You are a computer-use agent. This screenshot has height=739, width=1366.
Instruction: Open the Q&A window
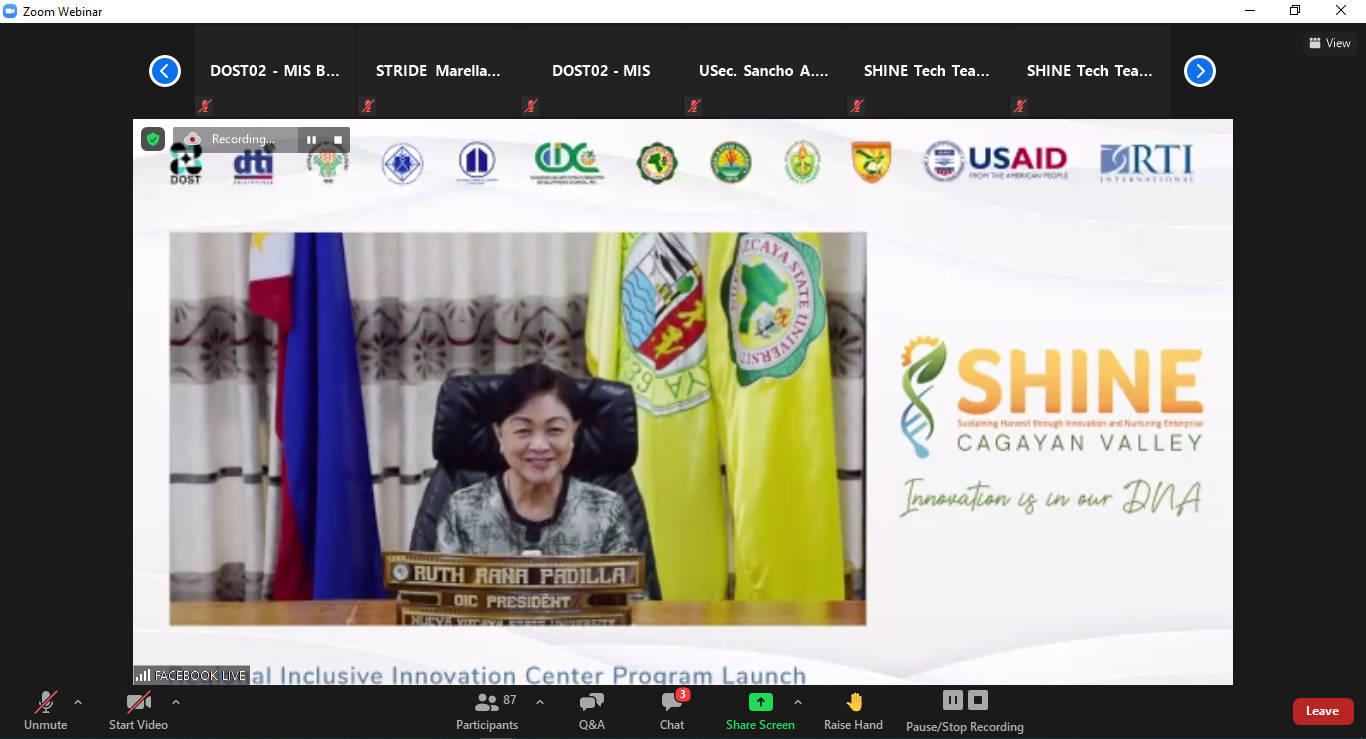[x=592, y=710]
